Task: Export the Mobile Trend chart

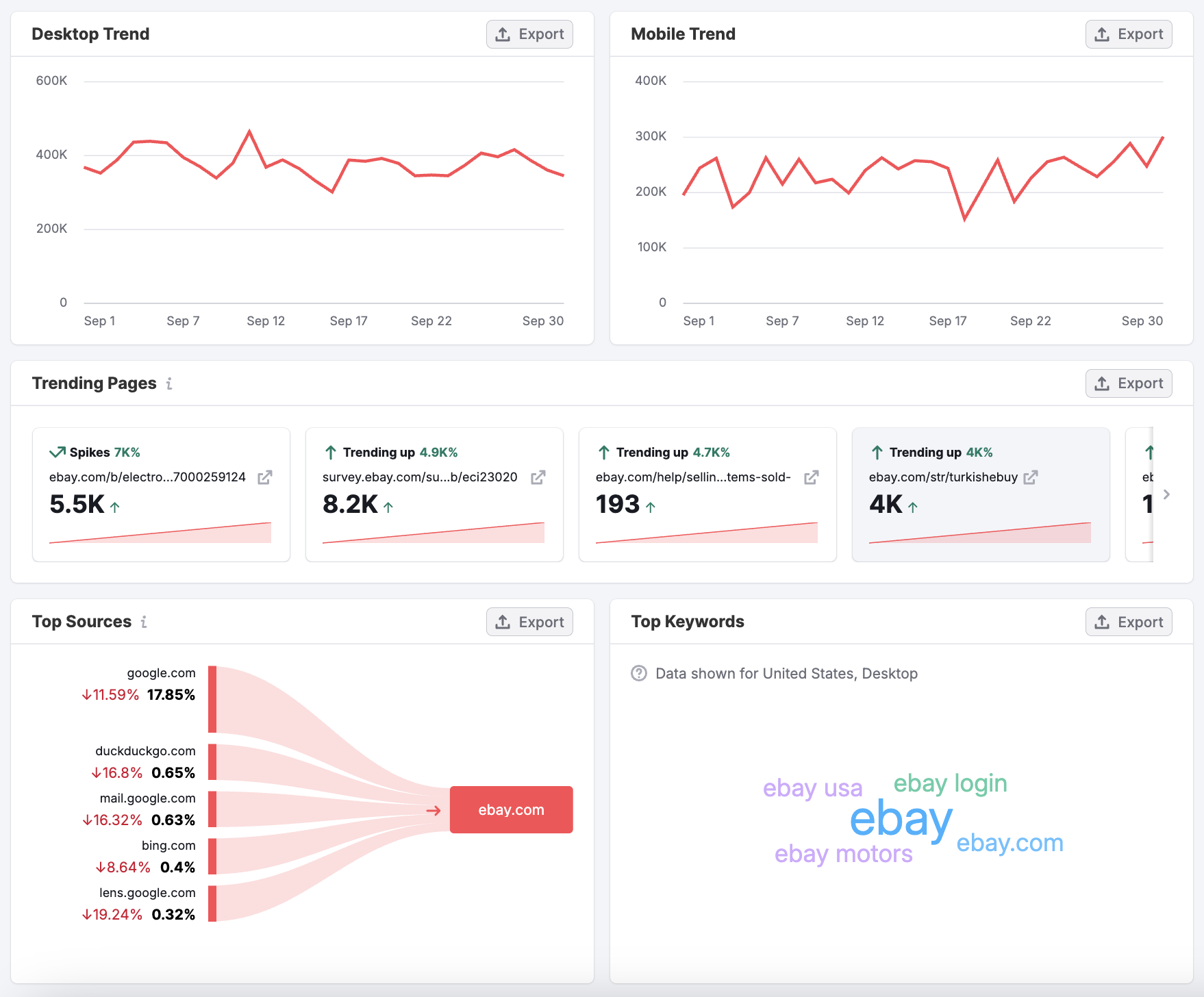Action: 1129,34
